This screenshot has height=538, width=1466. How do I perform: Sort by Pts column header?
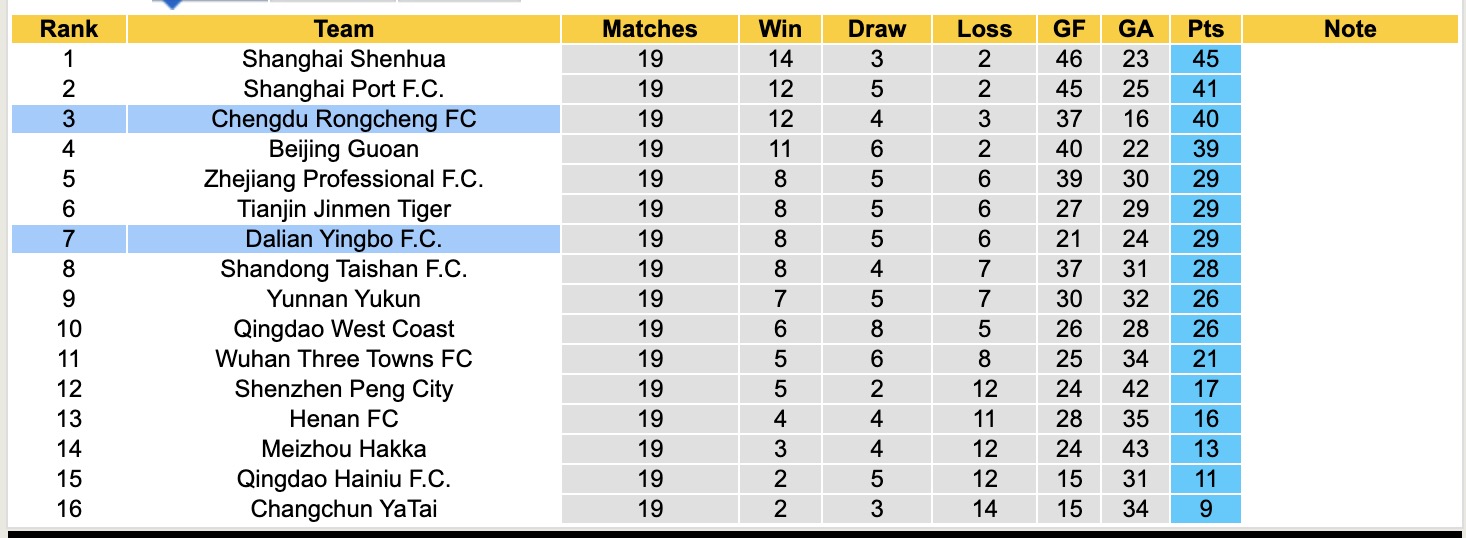[x=1206, y=29]
